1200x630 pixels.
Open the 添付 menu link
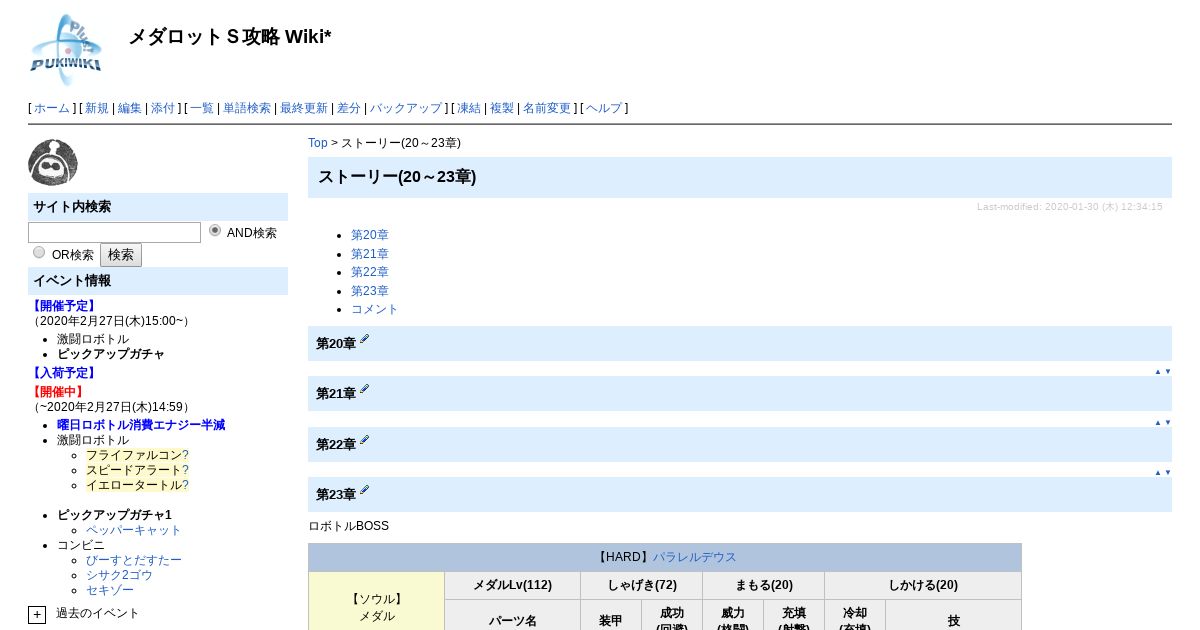163,108
